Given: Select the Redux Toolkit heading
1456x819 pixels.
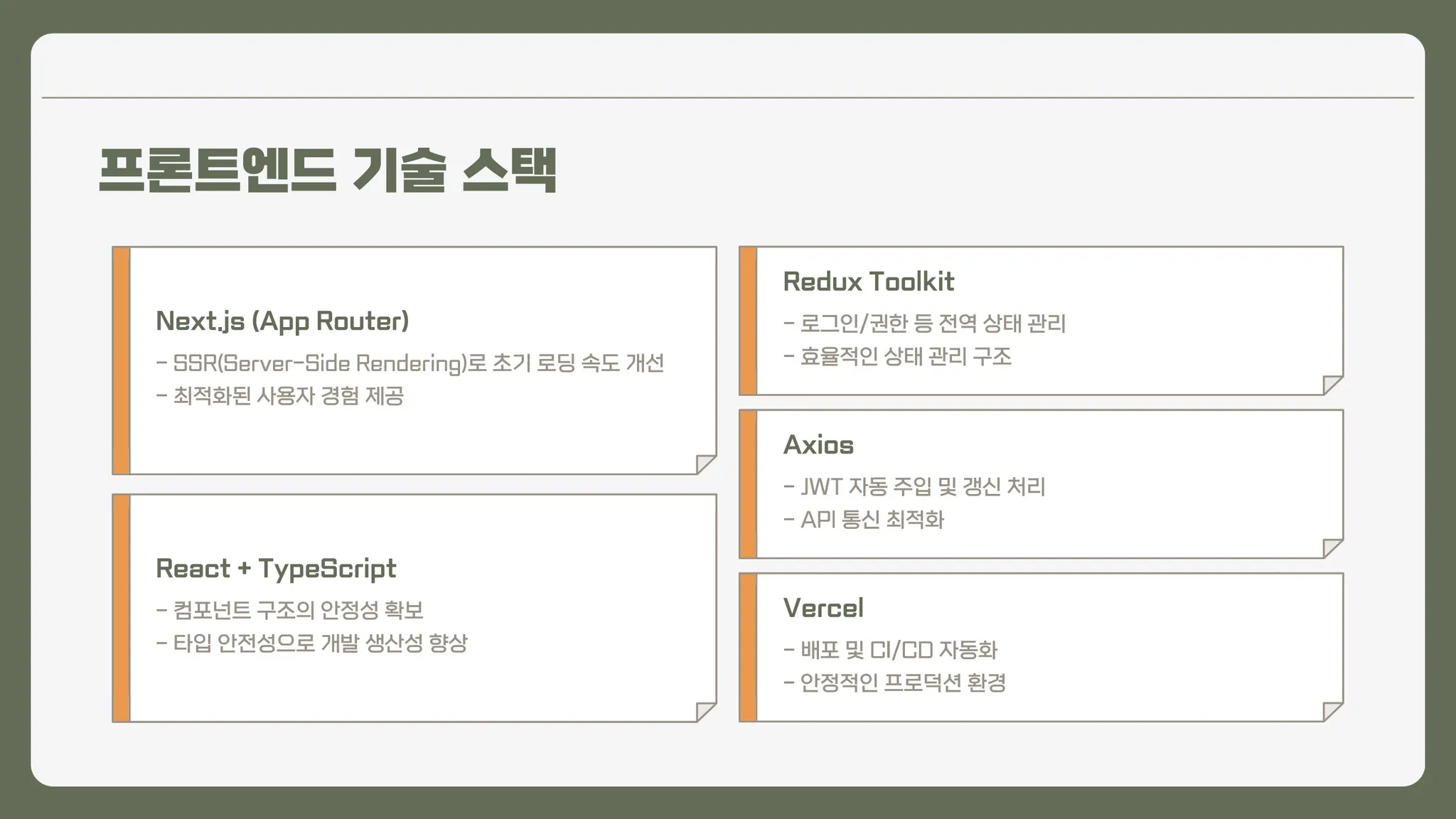Looking at the screenshot, I should click(x=868, y=282).
